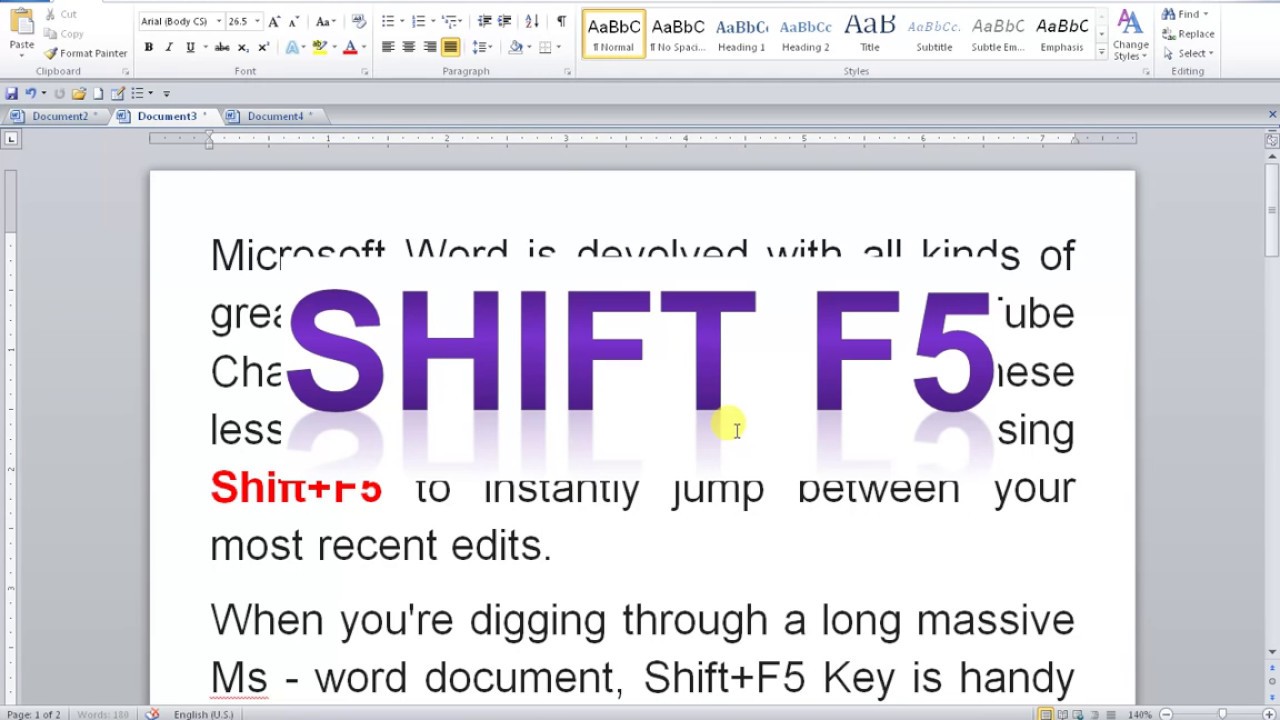The height and width of the screenshot is (720, 1280).
Task: Apply the yellow text highlight color
Action: click(320, 47)
